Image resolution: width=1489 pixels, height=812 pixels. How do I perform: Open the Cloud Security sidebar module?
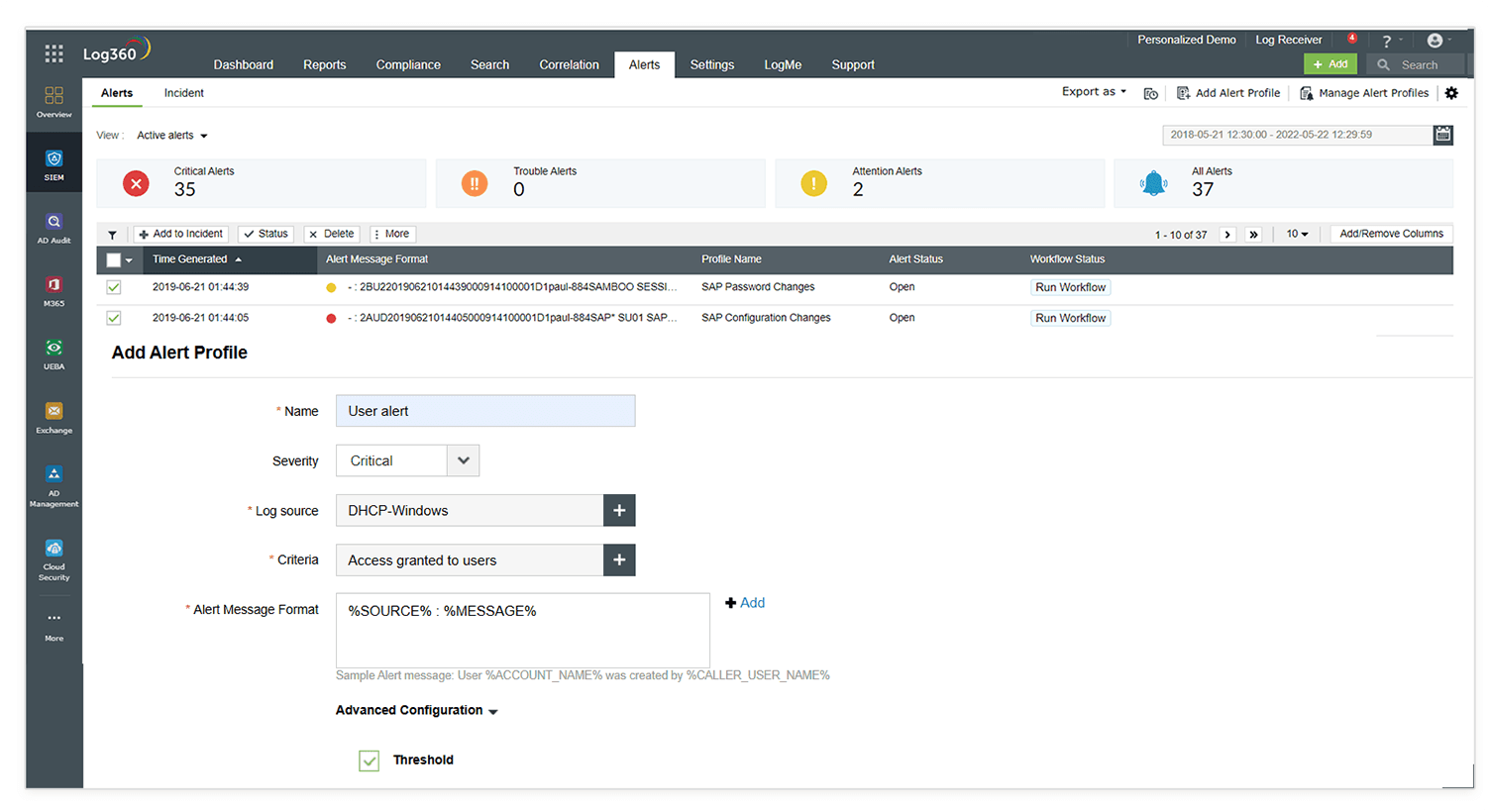point(53,560)
